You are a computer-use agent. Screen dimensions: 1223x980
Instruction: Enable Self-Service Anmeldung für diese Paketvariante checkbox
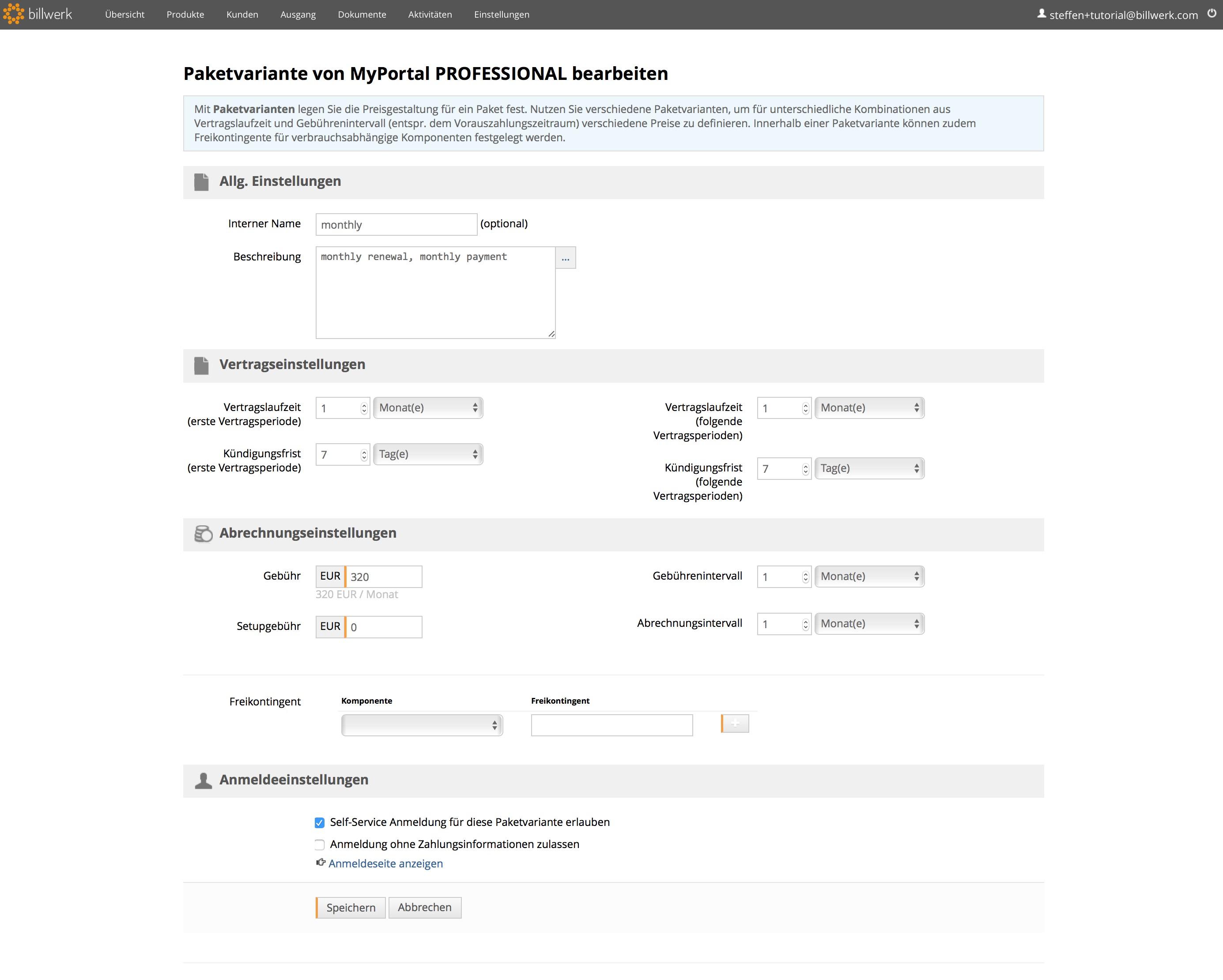pos(320,822)
